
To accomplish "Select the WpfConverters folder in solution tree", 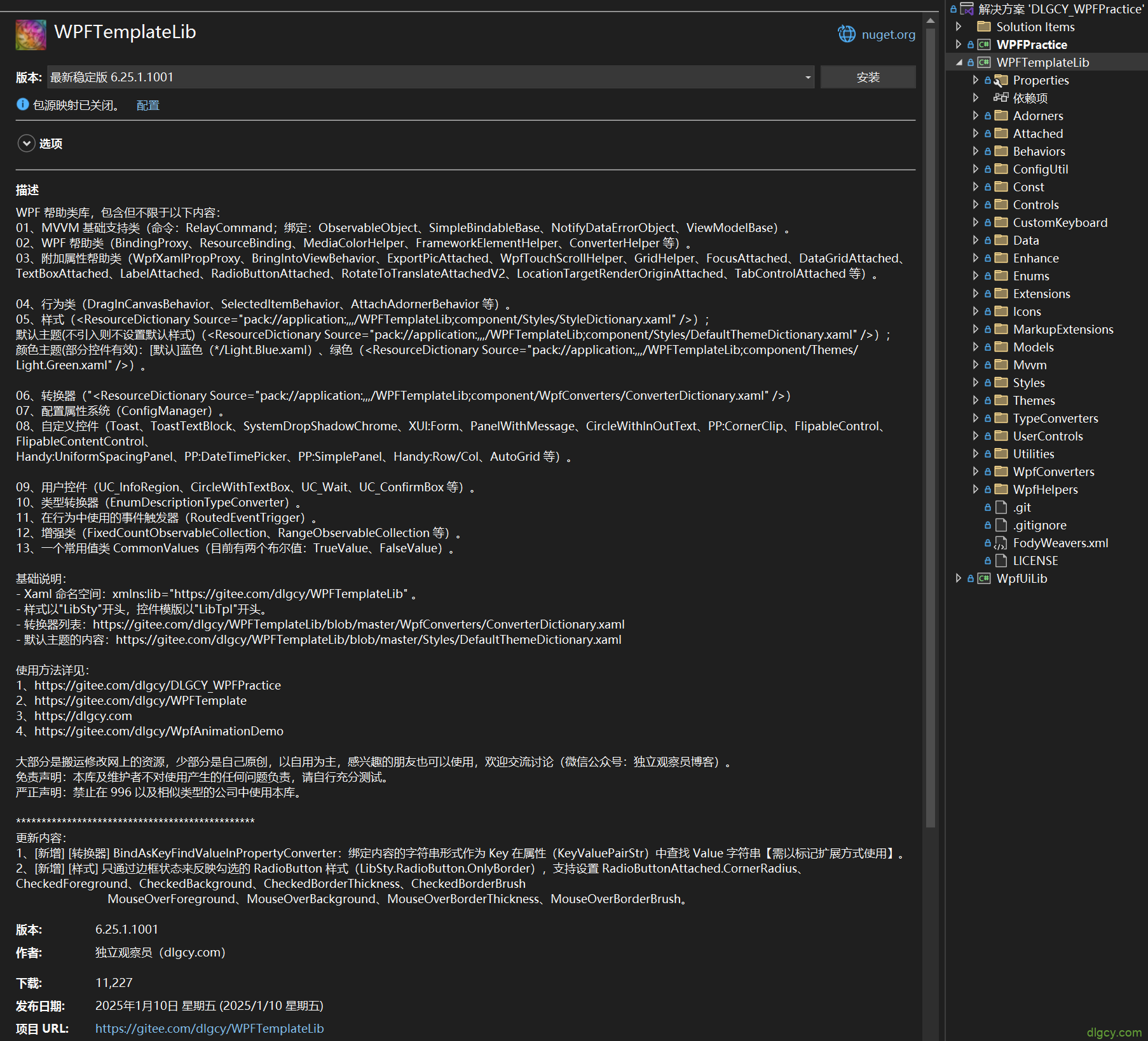I will (1054, 472).
